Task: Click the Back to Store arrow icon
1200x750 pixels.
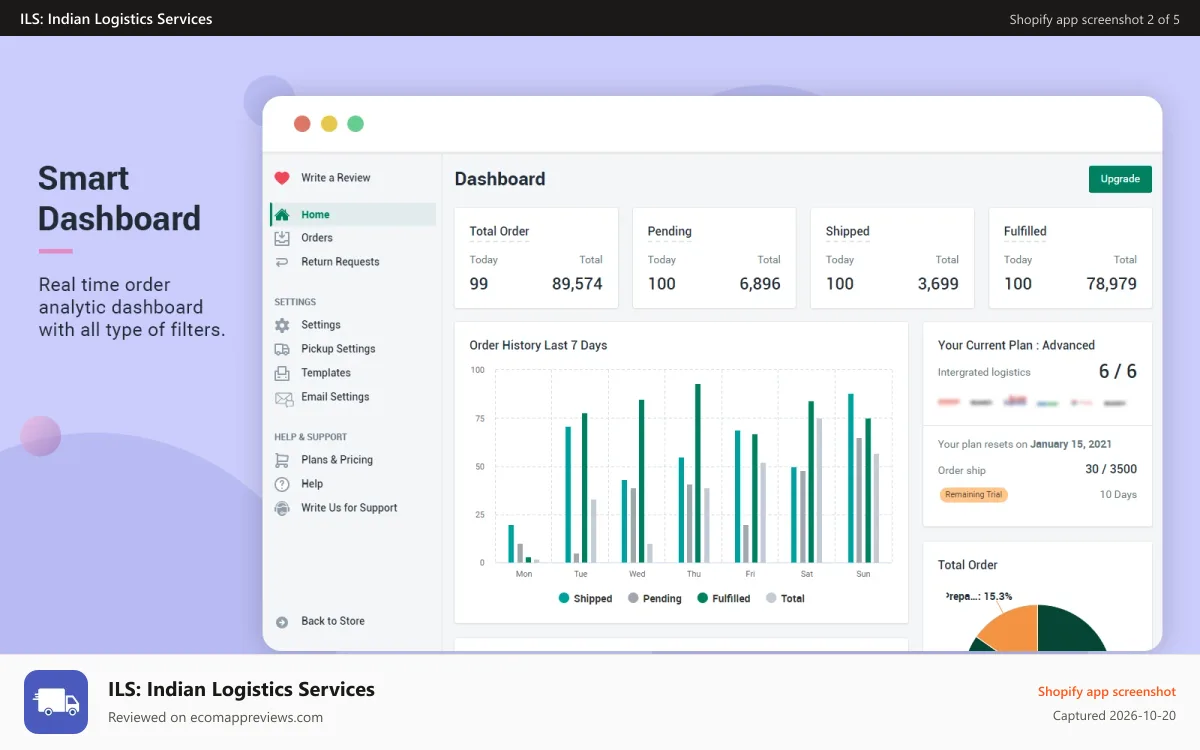Action: tap(282, 621)
